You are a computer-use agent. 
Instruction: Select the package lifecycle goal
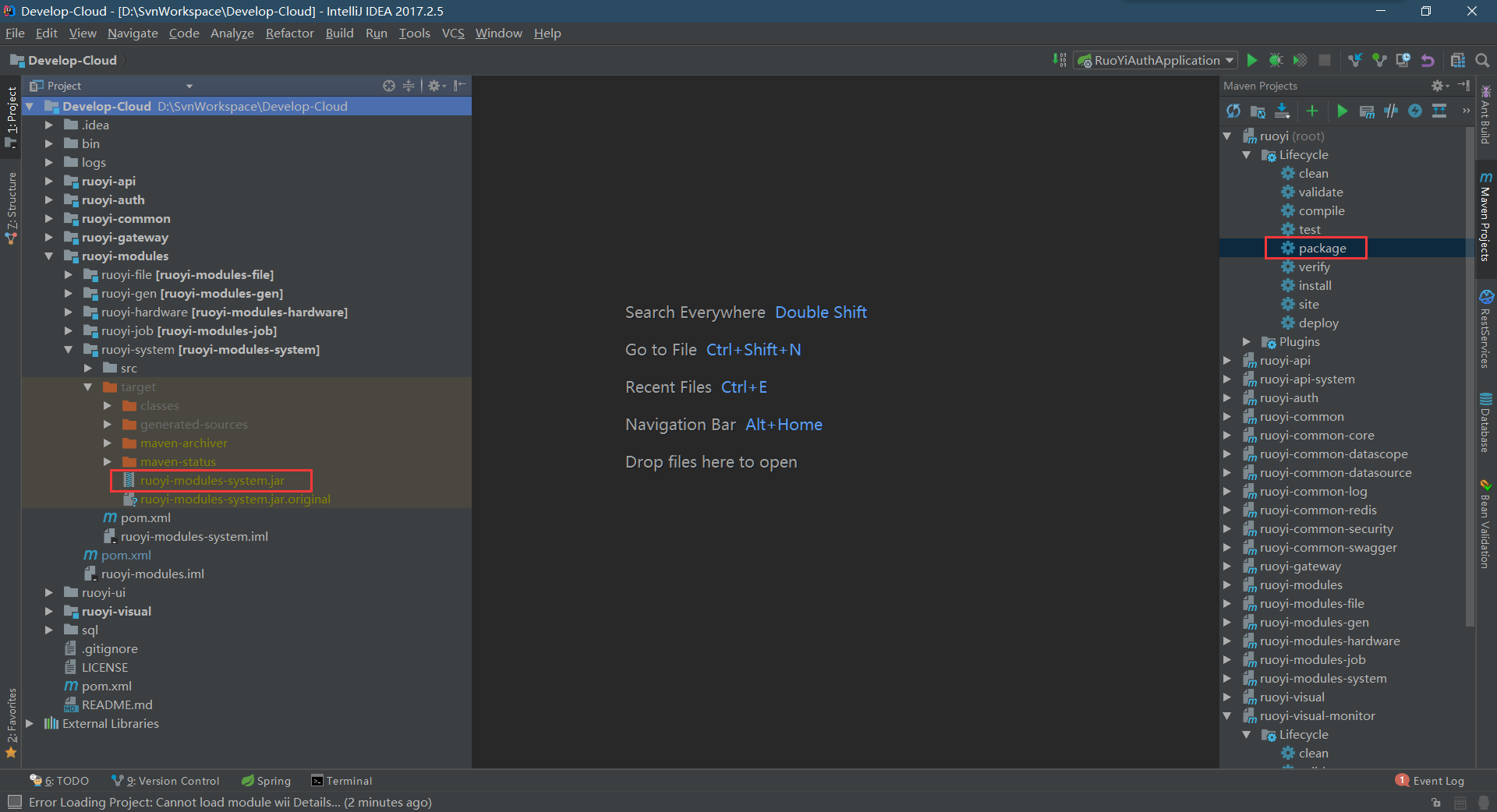click(1322, 249)
